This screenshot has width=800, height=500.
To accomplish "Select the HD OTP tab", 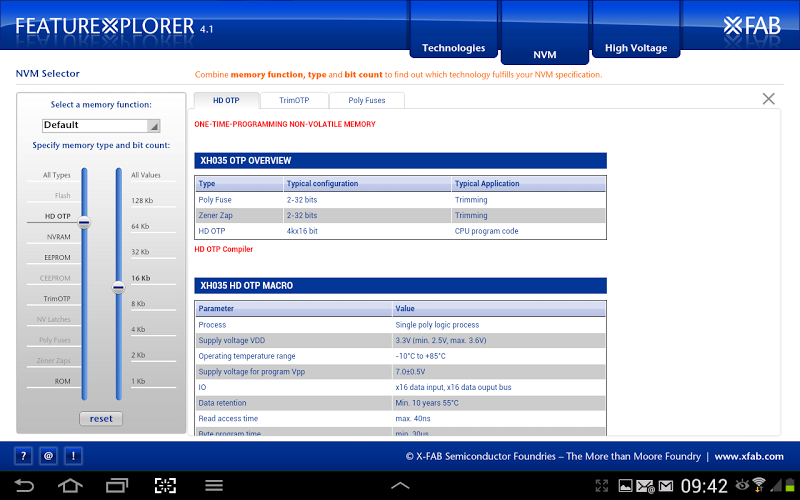I will tap(226, 101).
